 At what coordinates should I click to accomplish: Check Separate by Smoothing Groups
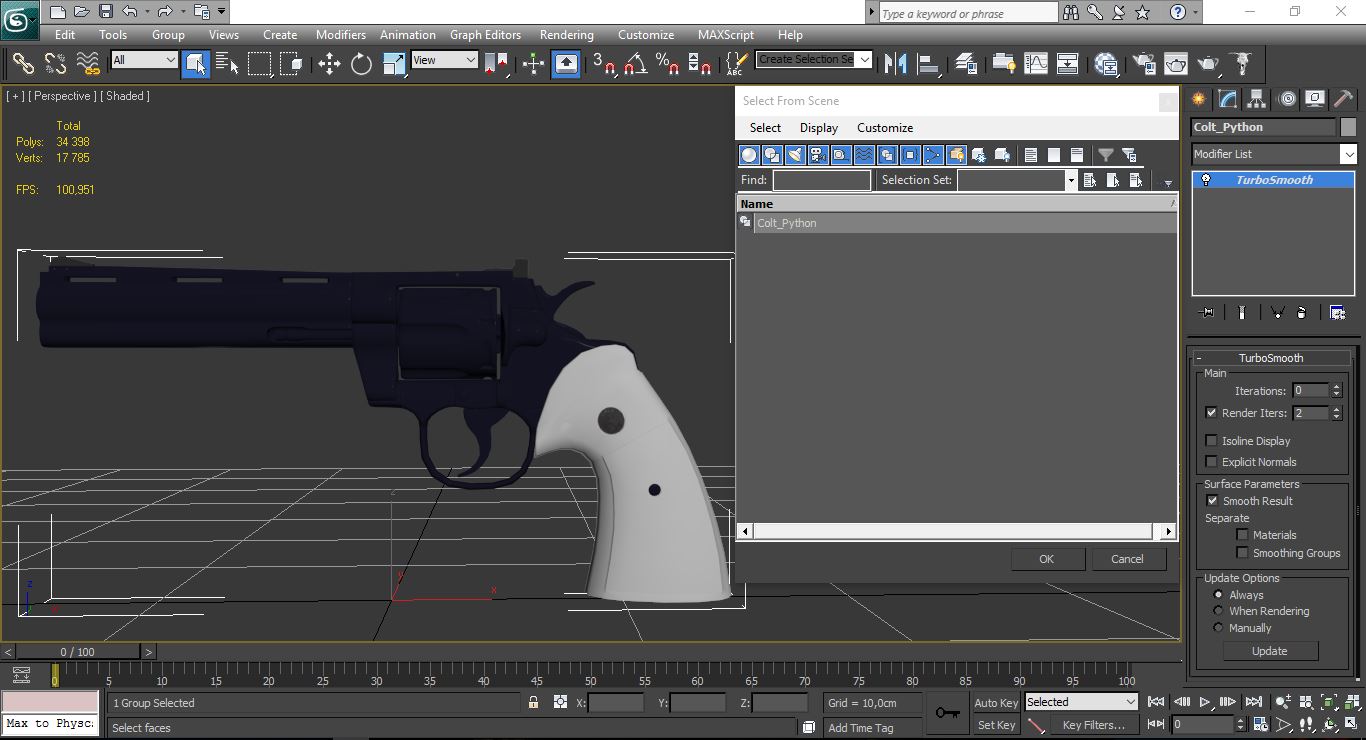[1242, 553]
